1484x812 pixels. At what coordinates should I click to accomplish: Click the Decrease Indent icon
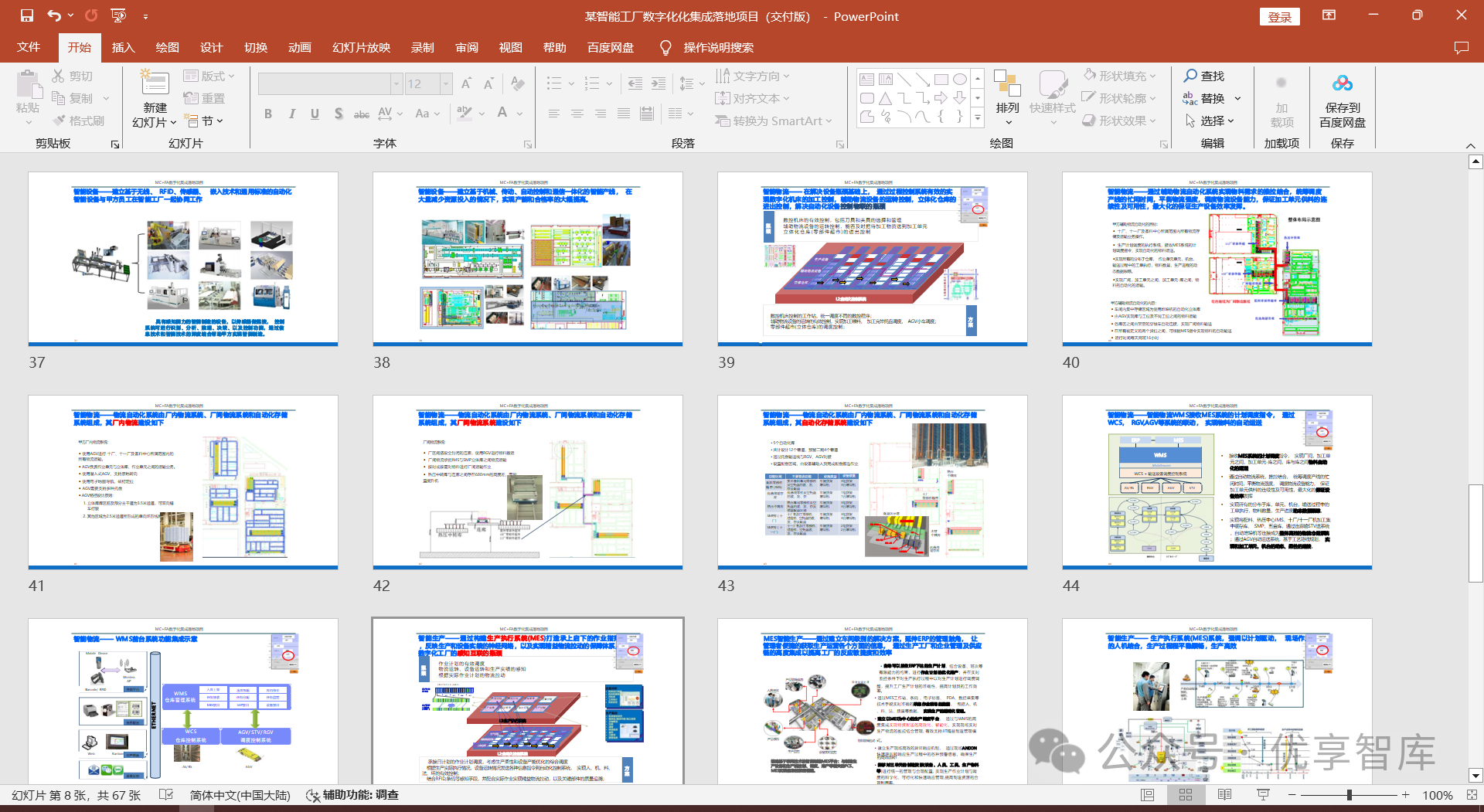[635, 83]
